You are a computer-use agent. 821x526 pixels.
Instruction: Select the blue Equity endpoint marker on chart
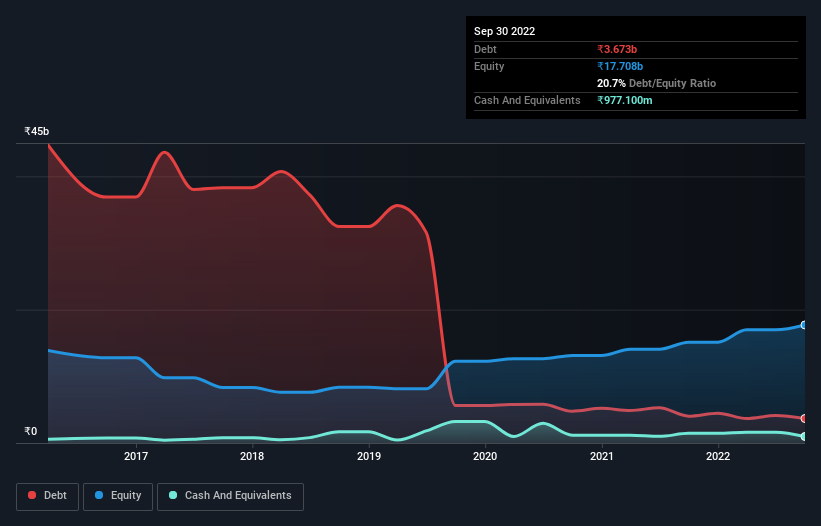[x=804, y=325]
